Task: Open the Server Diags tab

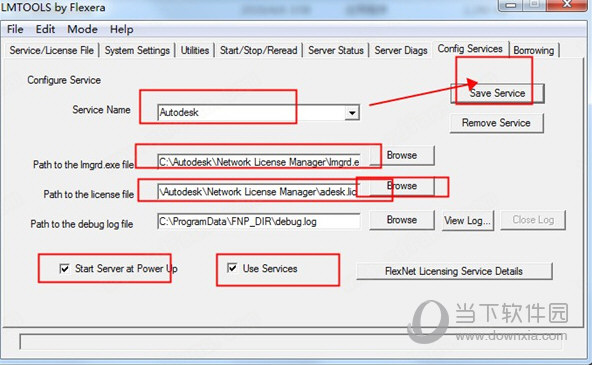Action: pos(401,50)
